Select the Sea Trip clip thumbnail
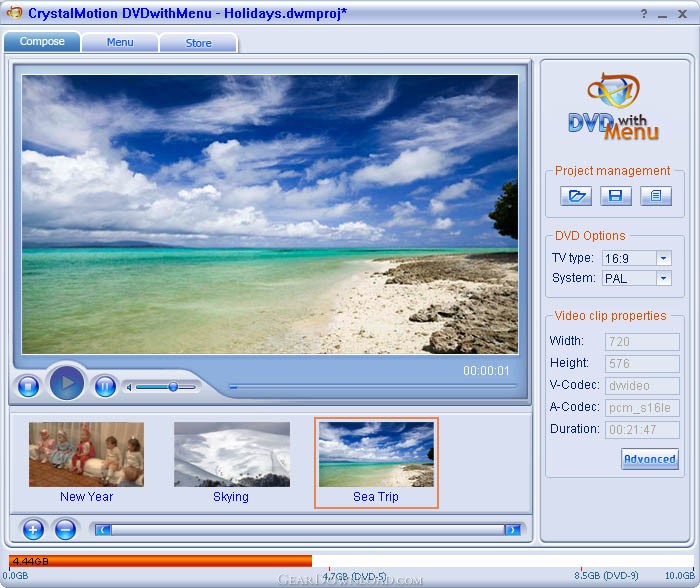The height and width of the screenshot is (588, 700). [376, 455]
